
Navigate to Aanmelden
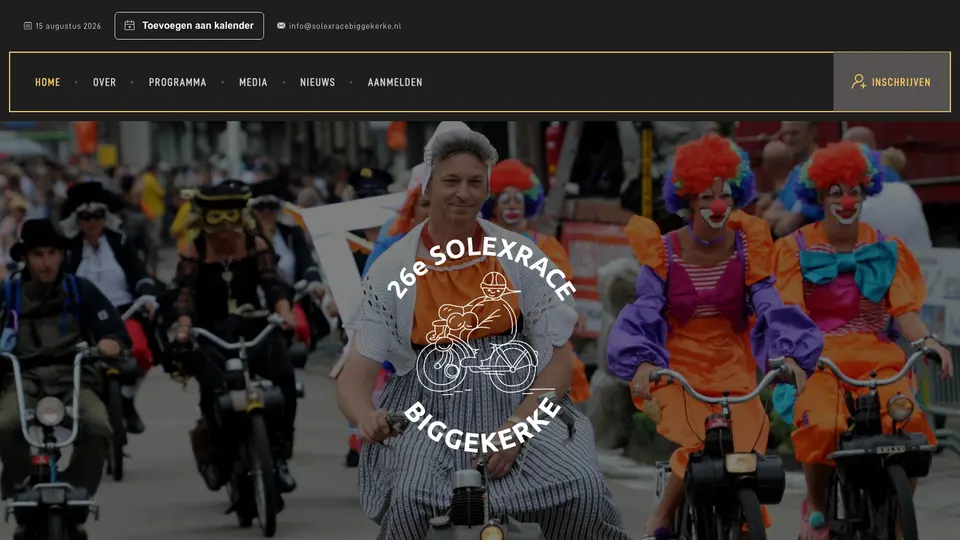tap(395, 82)
